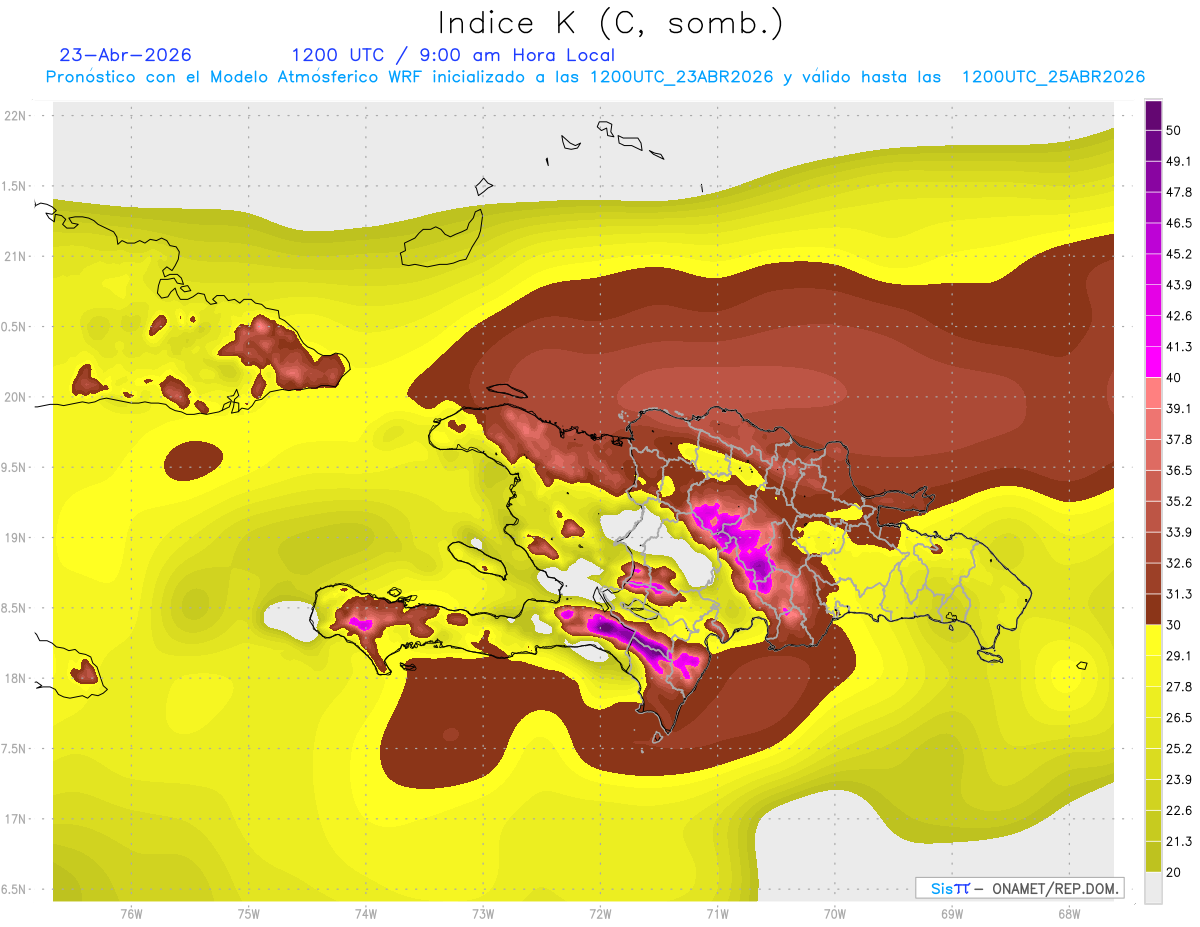
Task: Pick the dark purple swatch just below 50
Action: [1153, 146]
